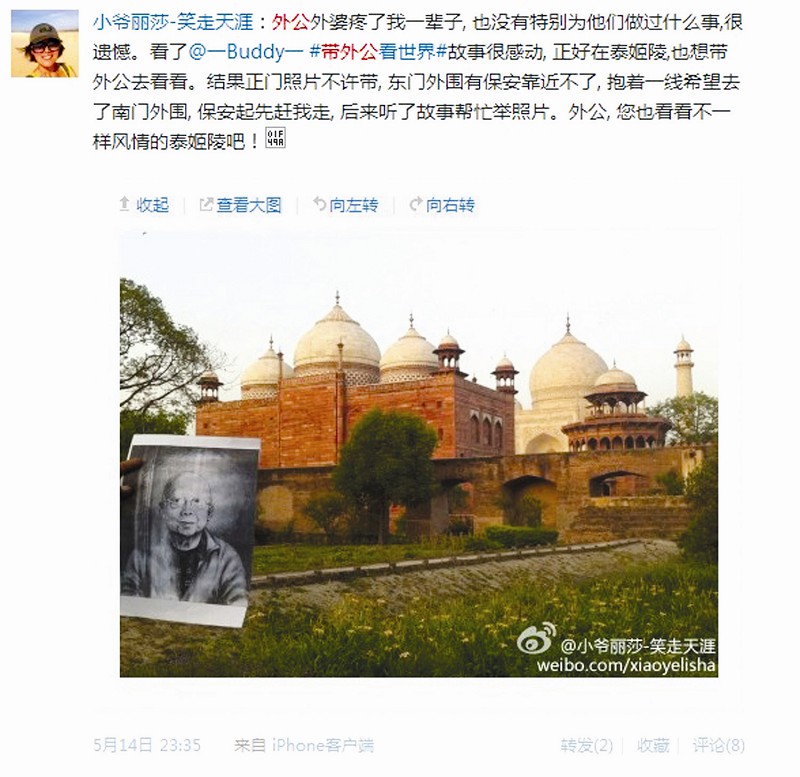Expand the comments via 评论(8)
800x777 pixels.
click(x=718, y=745)
